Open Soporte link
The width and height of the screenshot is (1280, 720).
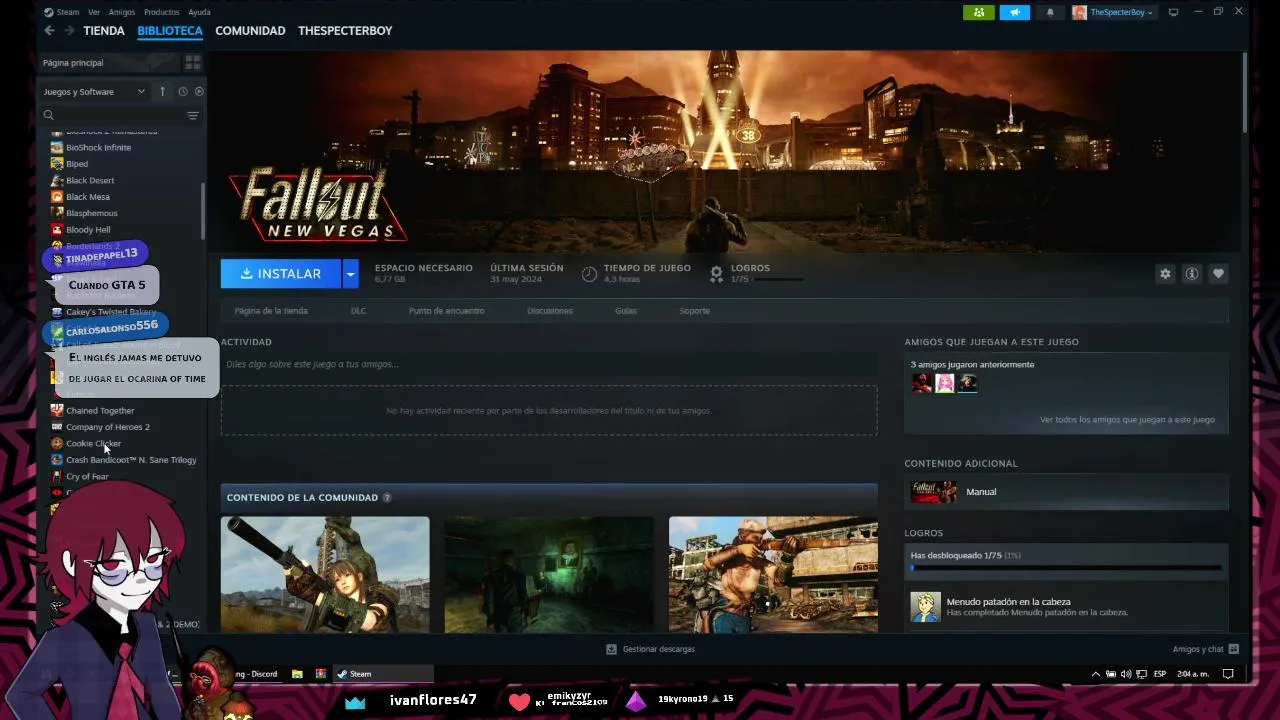(x=694, y=311)
